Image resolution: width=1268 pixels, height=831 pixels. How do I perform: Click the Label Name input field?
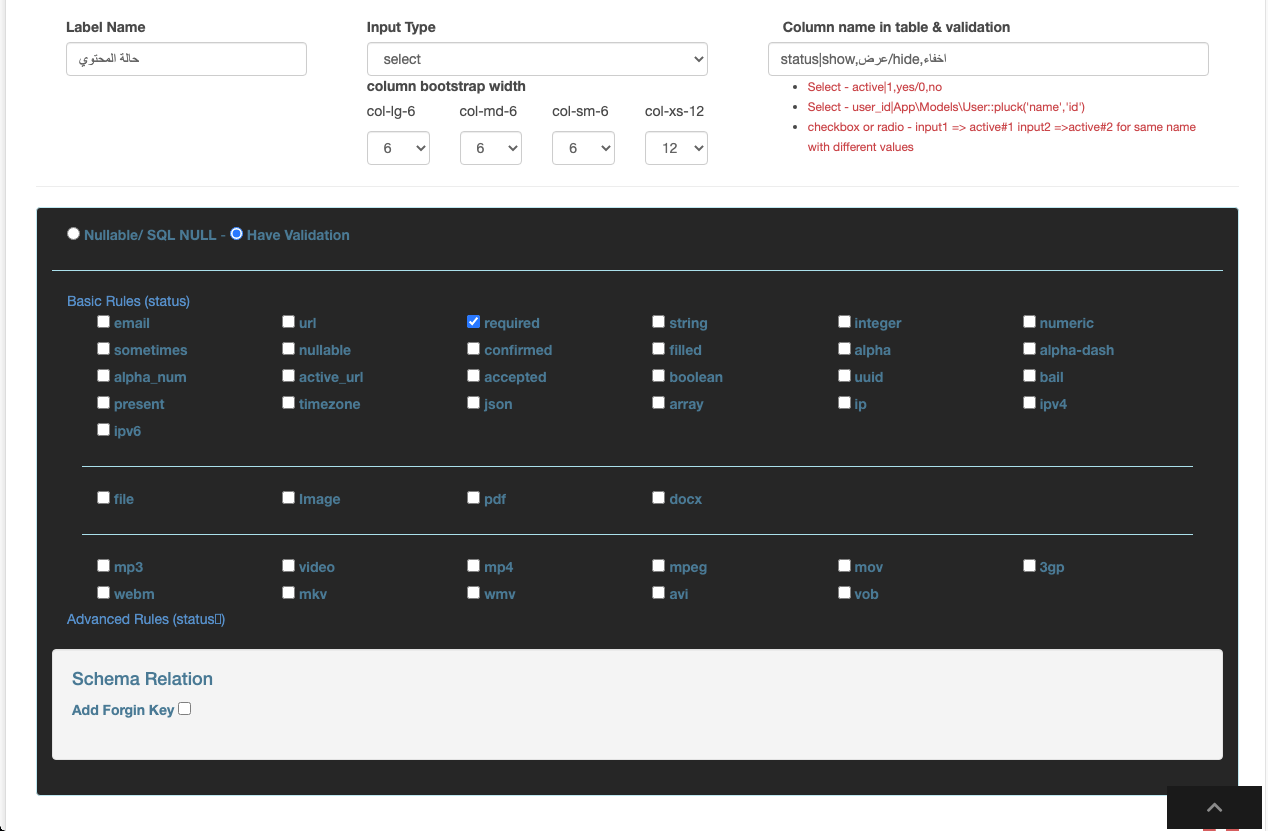(186, 59)
